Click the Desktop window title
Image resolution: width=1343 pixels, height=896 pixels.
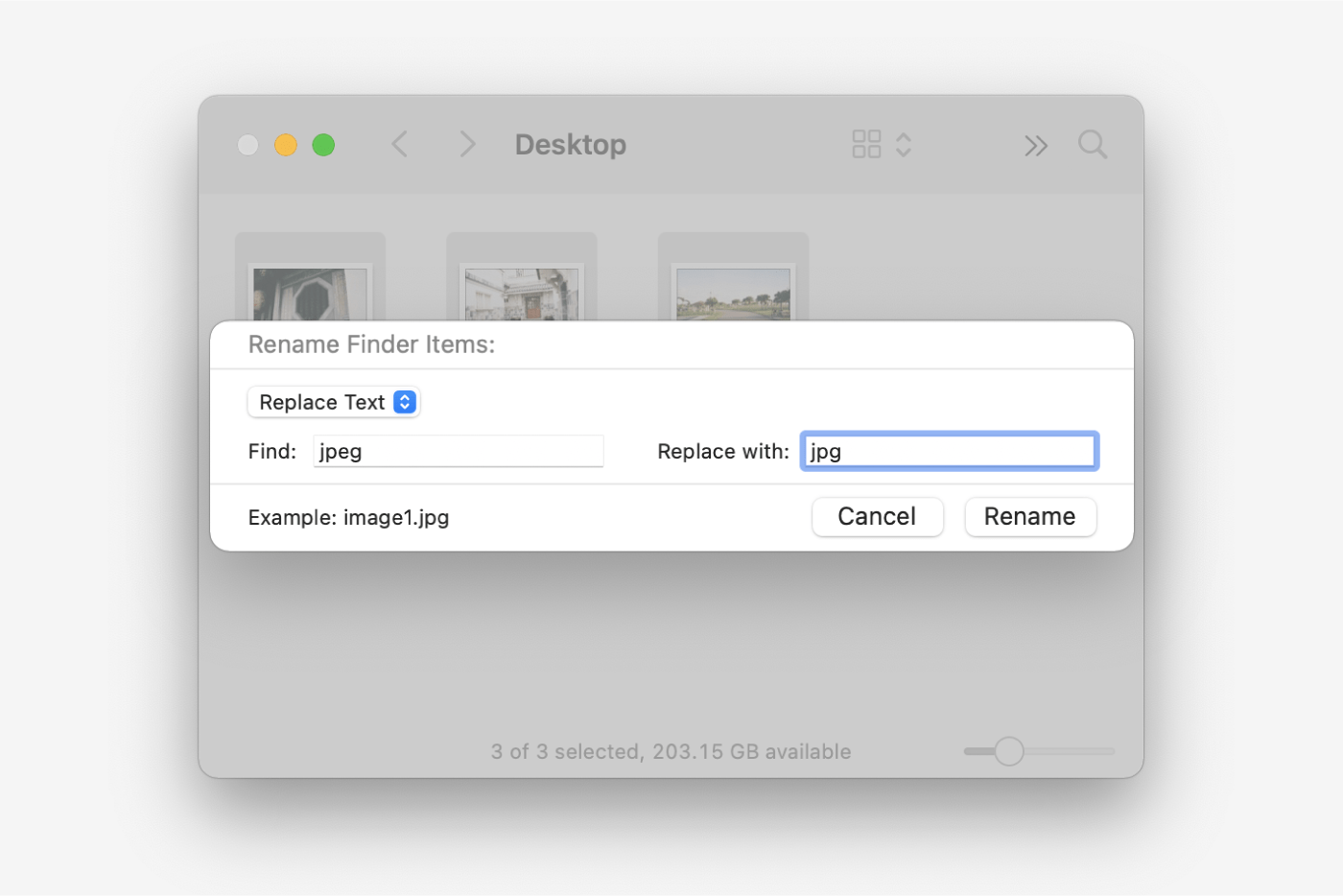pos(571,144)
